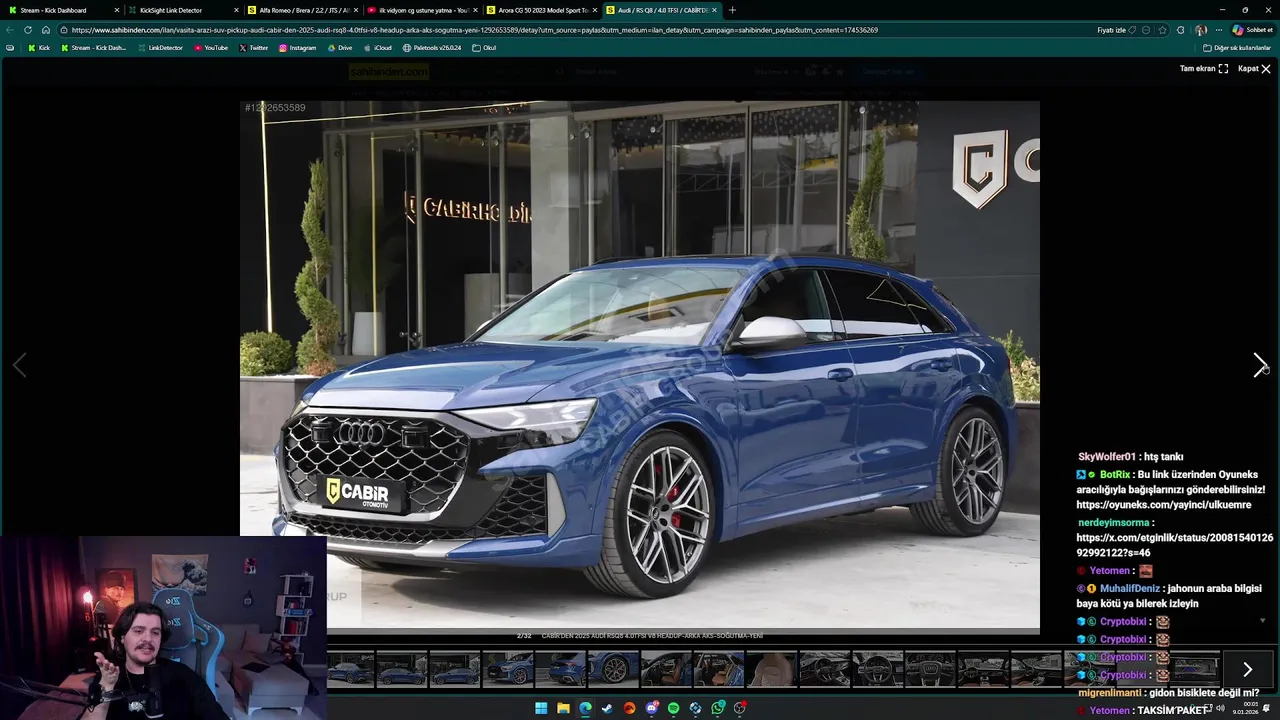Click the volume icon in system tray
The height and width of the screenshot is (720, 1280).
coord(1220,708)
